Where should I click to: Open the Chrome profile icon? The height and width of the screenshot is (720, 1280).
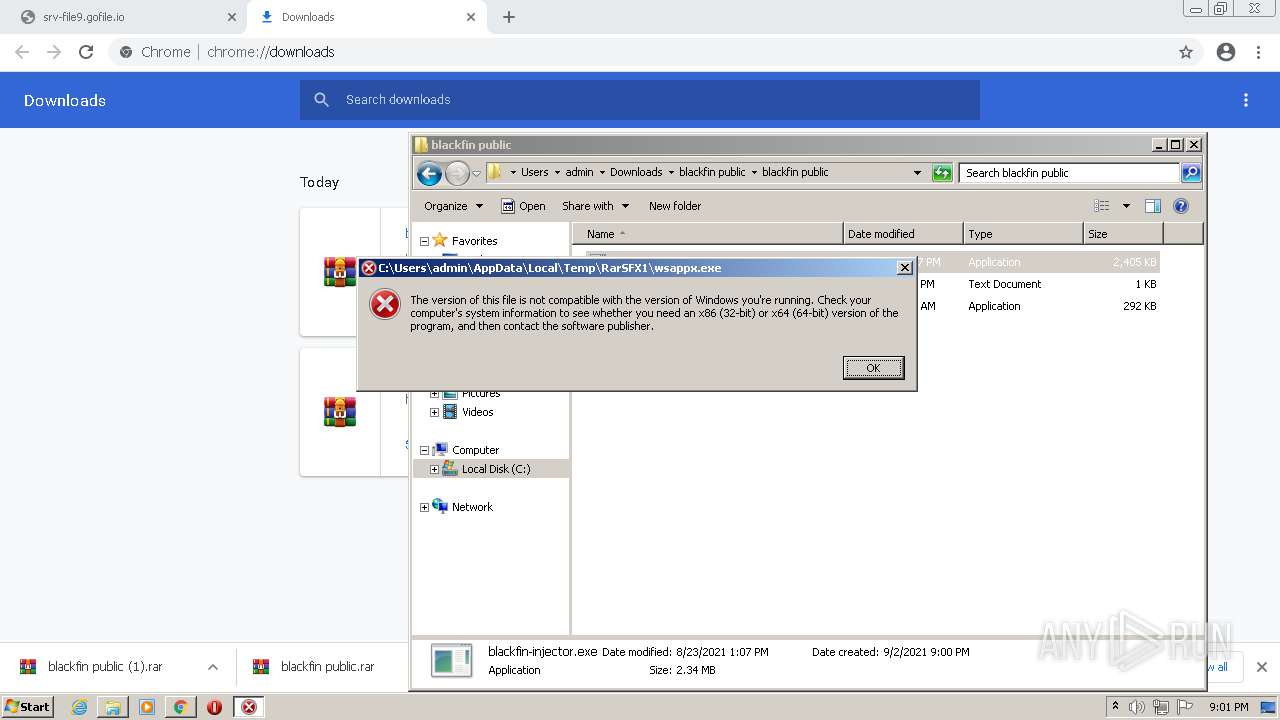click(x=1226, y=52)
